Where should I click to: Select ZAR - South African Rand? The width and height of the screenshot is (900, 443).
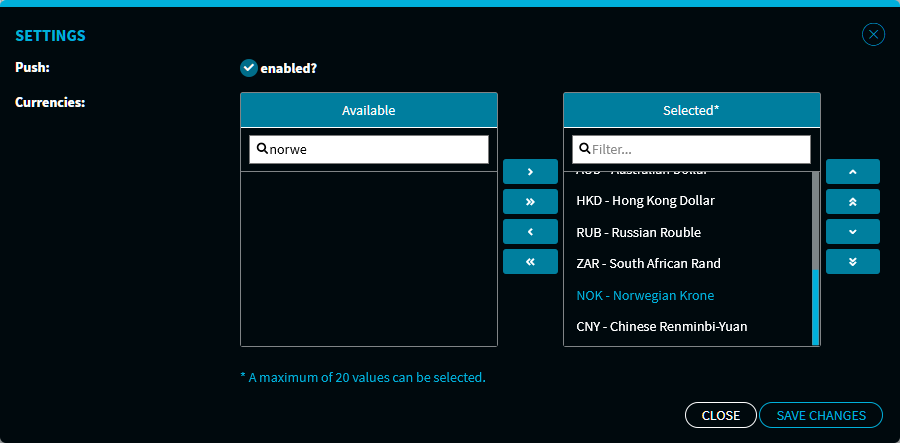648,264
